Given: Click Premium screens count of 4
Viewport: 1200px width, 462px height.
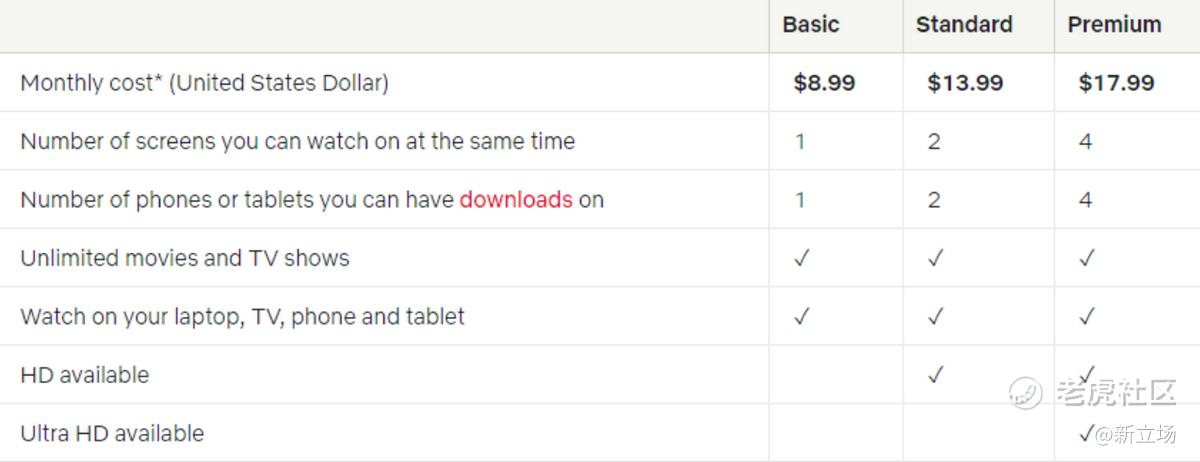Looking at the screenshot, I should coord(1085,141).
